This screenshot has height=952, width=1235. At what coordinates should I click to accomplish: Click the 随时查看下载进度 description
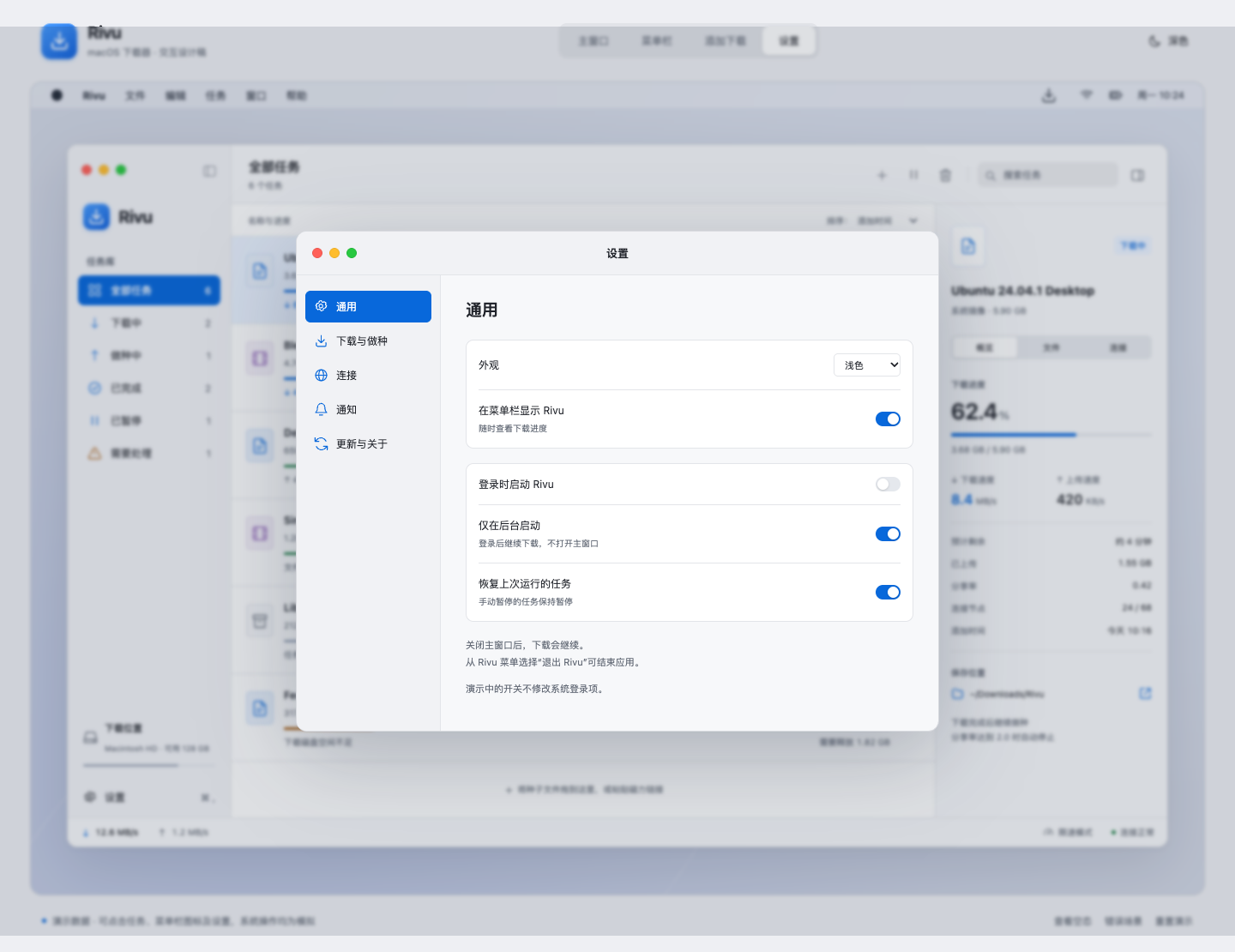click(513, 428)
